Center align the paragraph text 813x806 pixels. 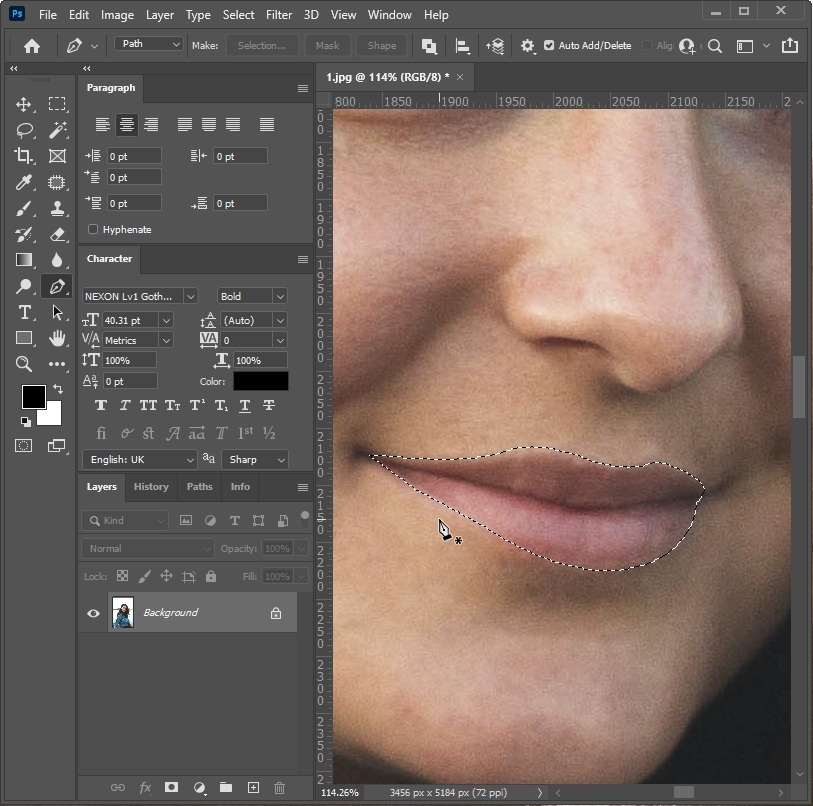(127, 124)
